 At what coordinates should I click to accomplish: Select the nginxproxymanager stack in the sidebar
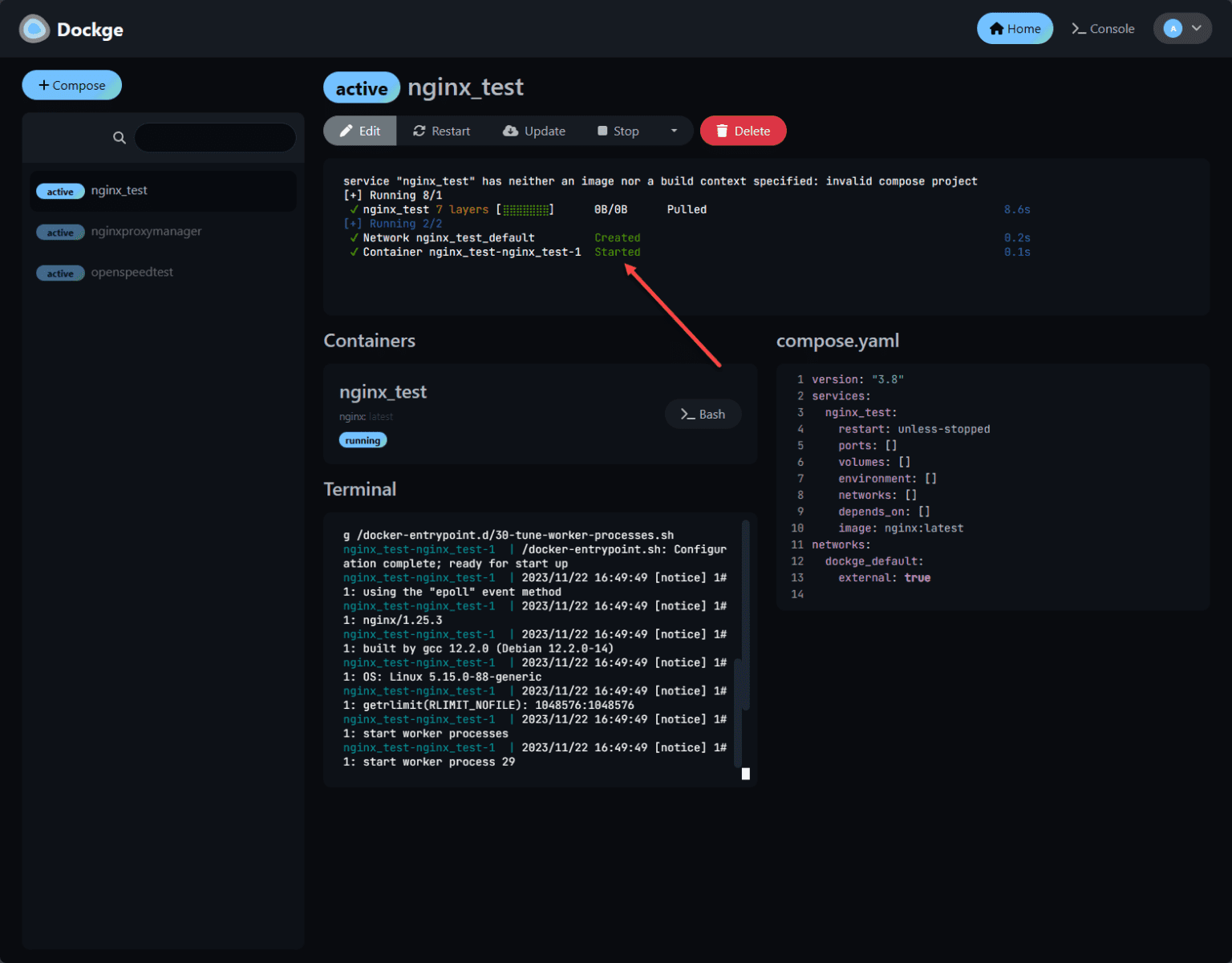click(146, 232)
